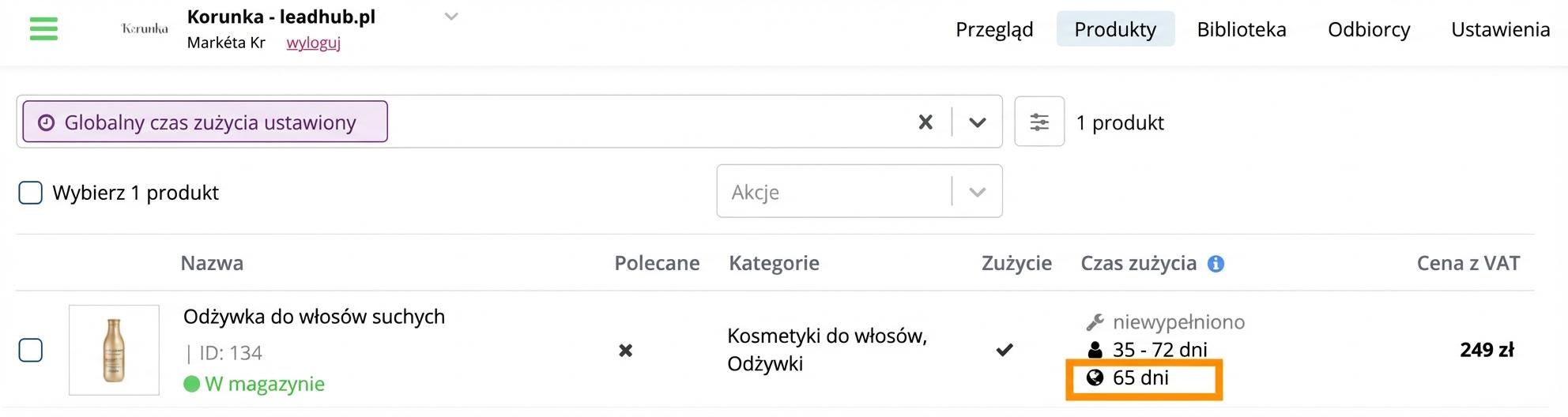Click the Zużycie checkmark icon
This screenshot has height=417, width=1568.
(1004, 350)
